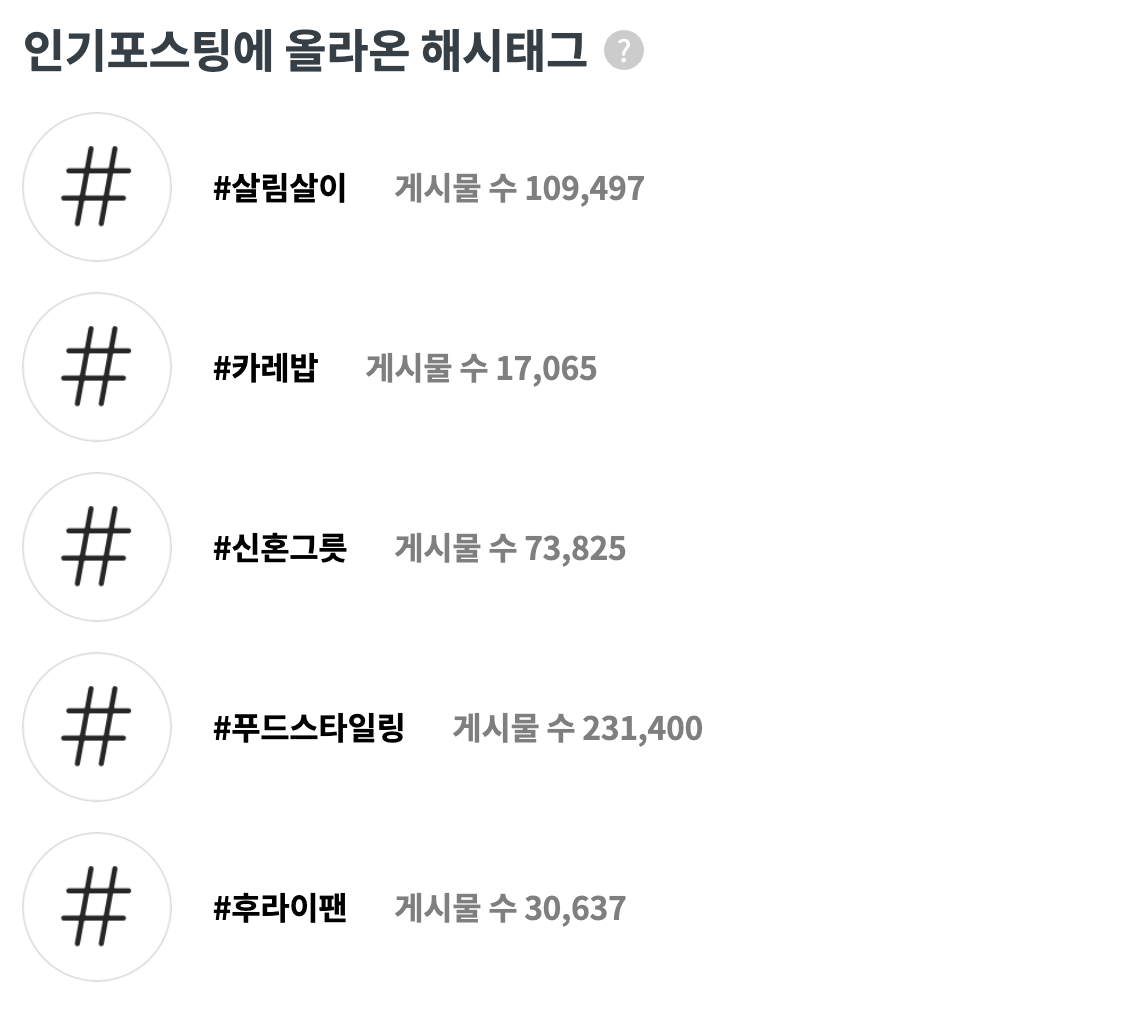This screenshot has width=1138, height=1010.
Task: Click the hash icon beside #신혼그릇
Action: point(97,546)
